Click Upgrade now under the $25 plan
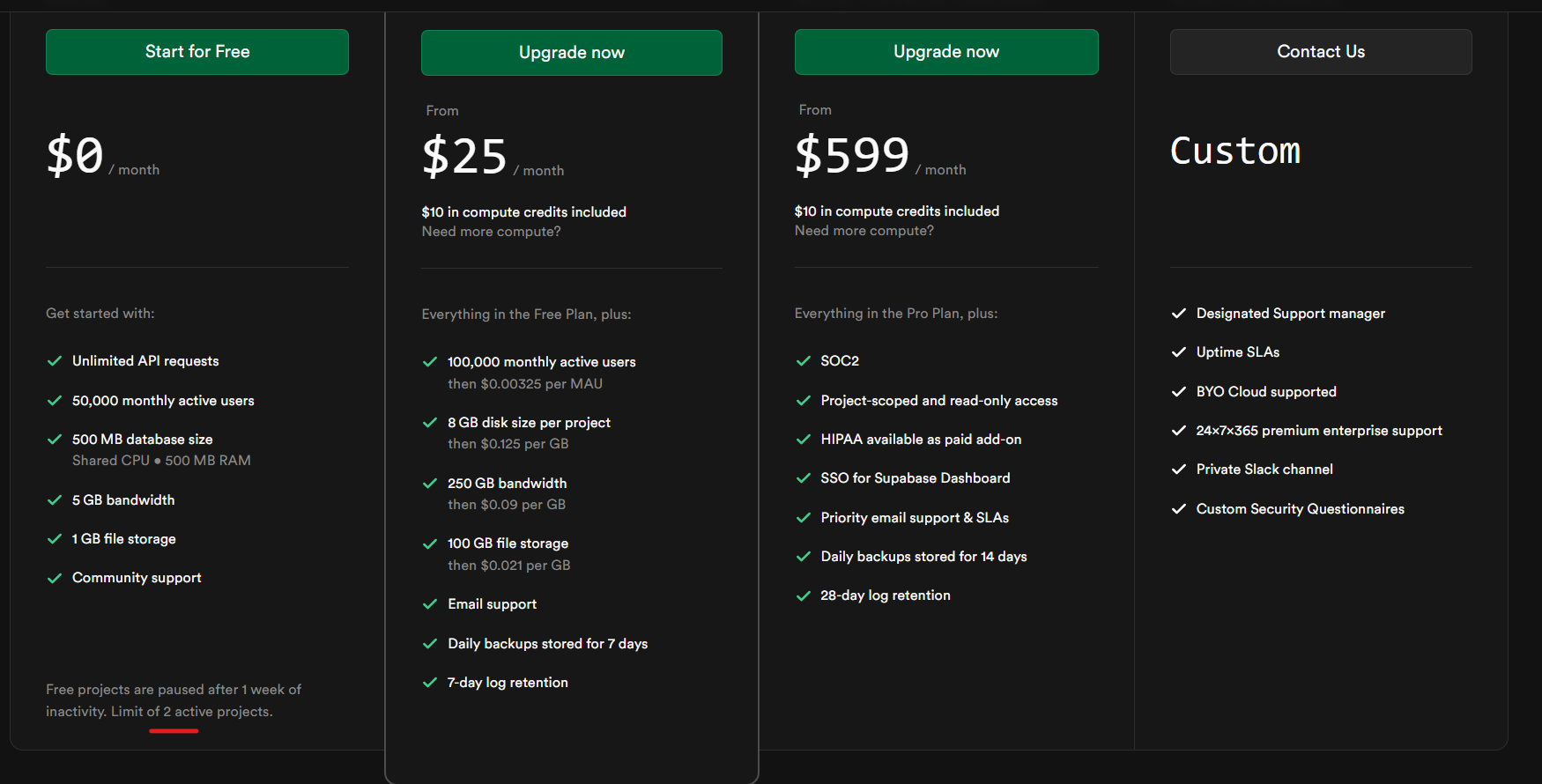 pyautogui.click(x=572, y=53)
